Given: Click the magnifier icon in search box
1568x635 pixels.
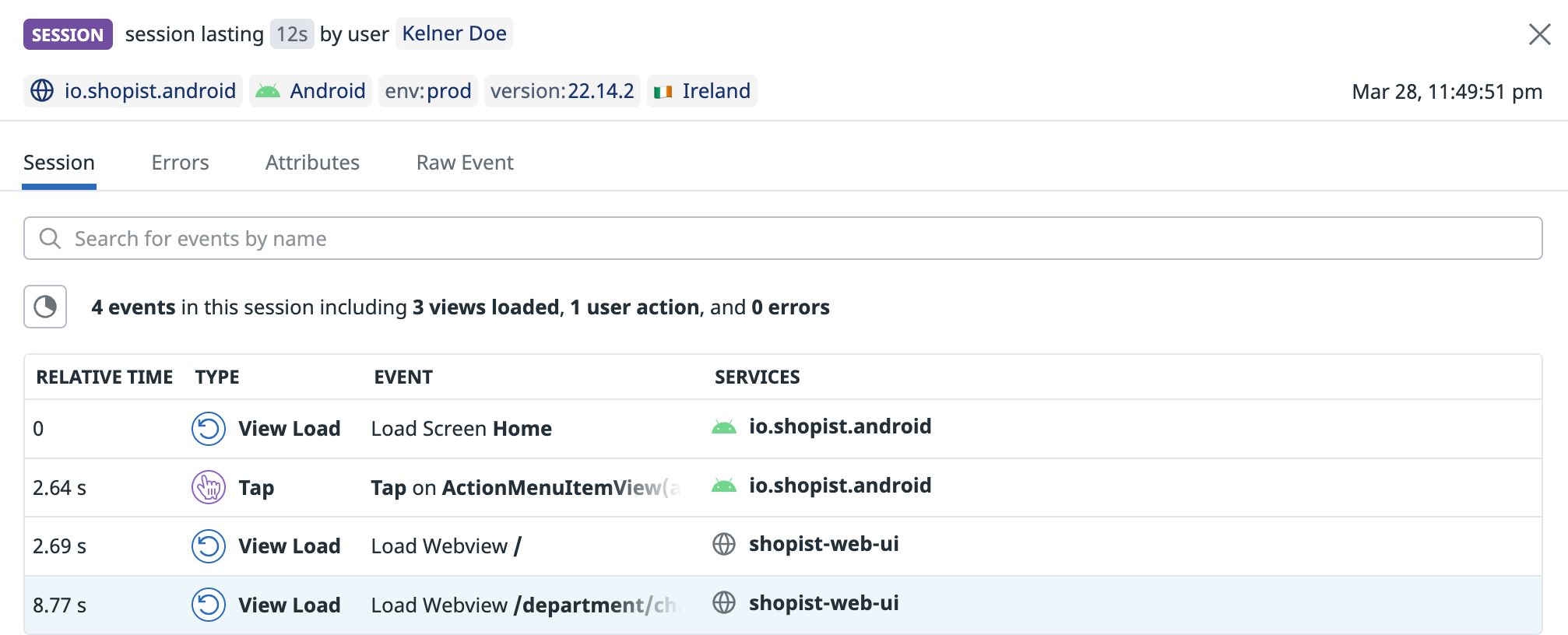Looking at the screenshot, I should click(50, 238).
